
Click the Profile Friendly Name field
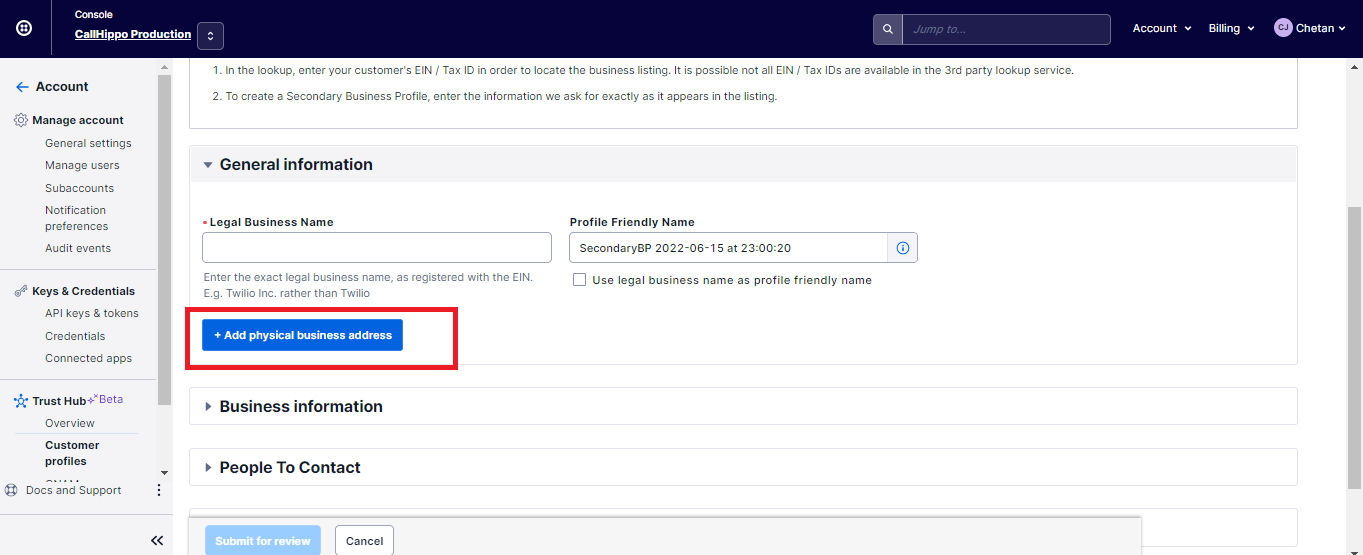(x=729, y=248)
